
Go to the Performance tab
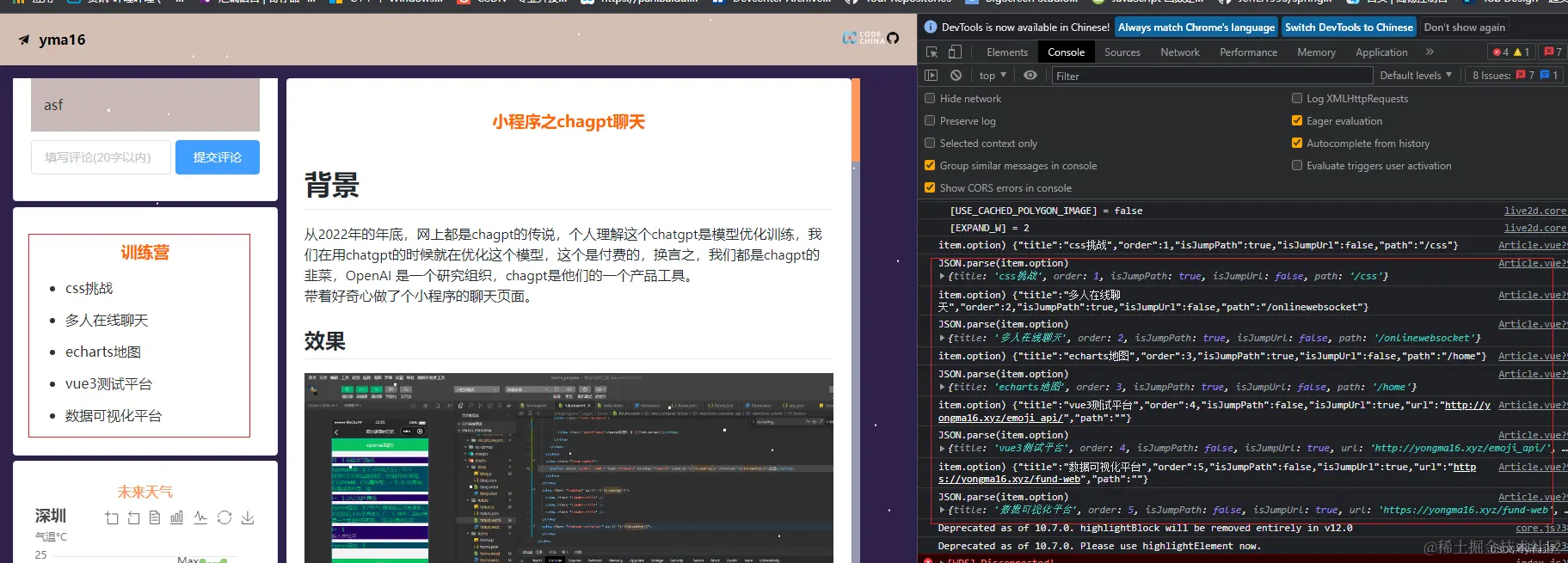[1248, 52]
